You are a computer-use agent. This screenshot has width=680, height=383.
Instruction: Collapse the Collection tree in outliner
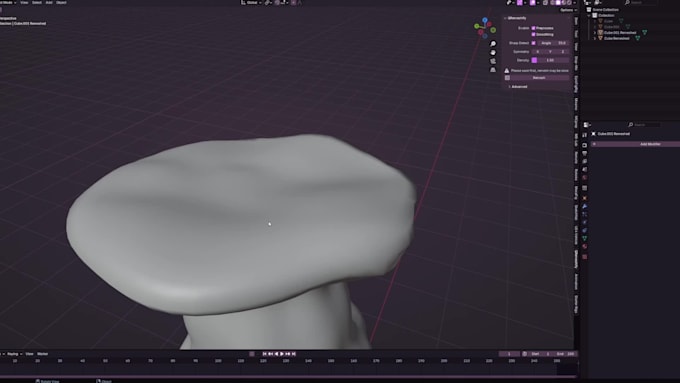tap(589, 15)
